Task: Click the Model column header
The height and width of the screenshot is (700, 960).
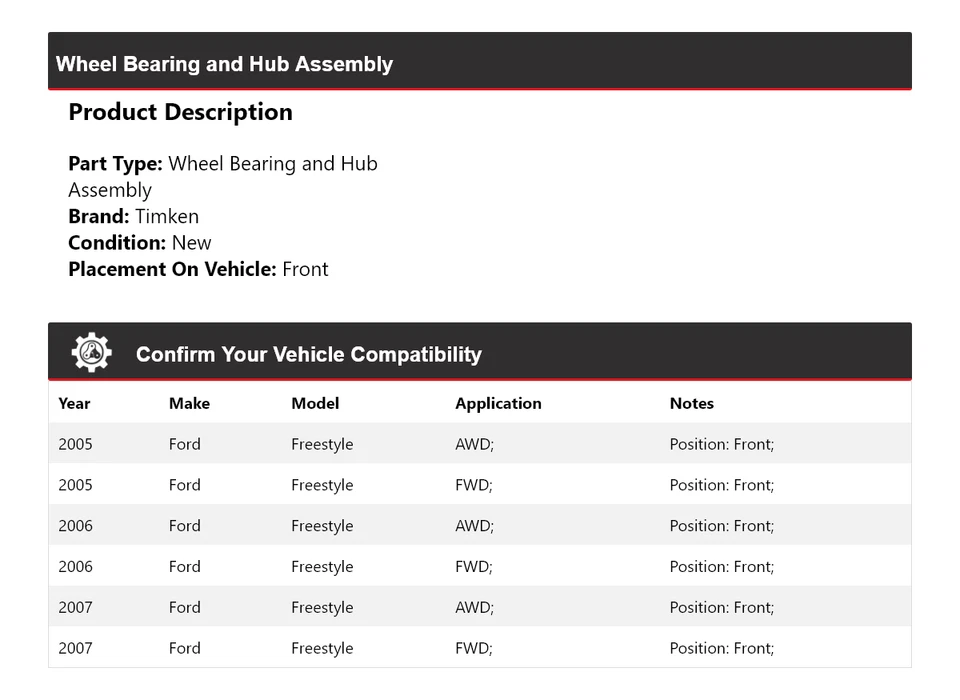Action: click(315, 404)
